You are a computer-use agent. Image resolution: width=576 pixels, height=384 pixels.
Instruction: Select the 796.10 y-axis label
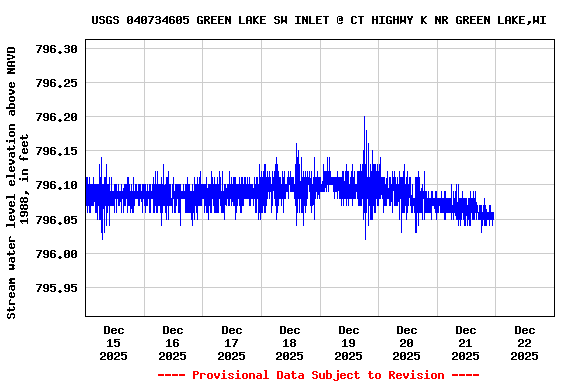coord(57,185)
